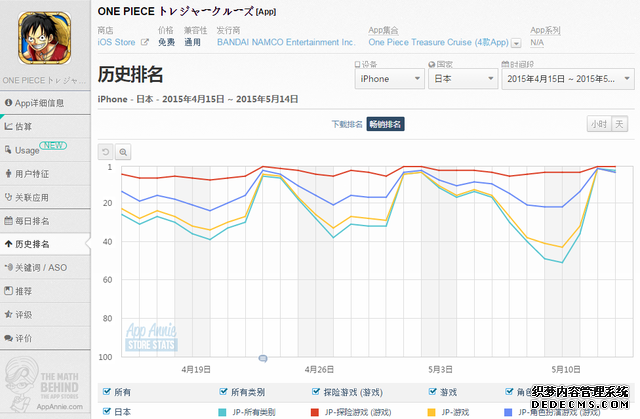Open the iOS Store link
The height and width of the screenshot is (419, 640).
pos(116,42)
